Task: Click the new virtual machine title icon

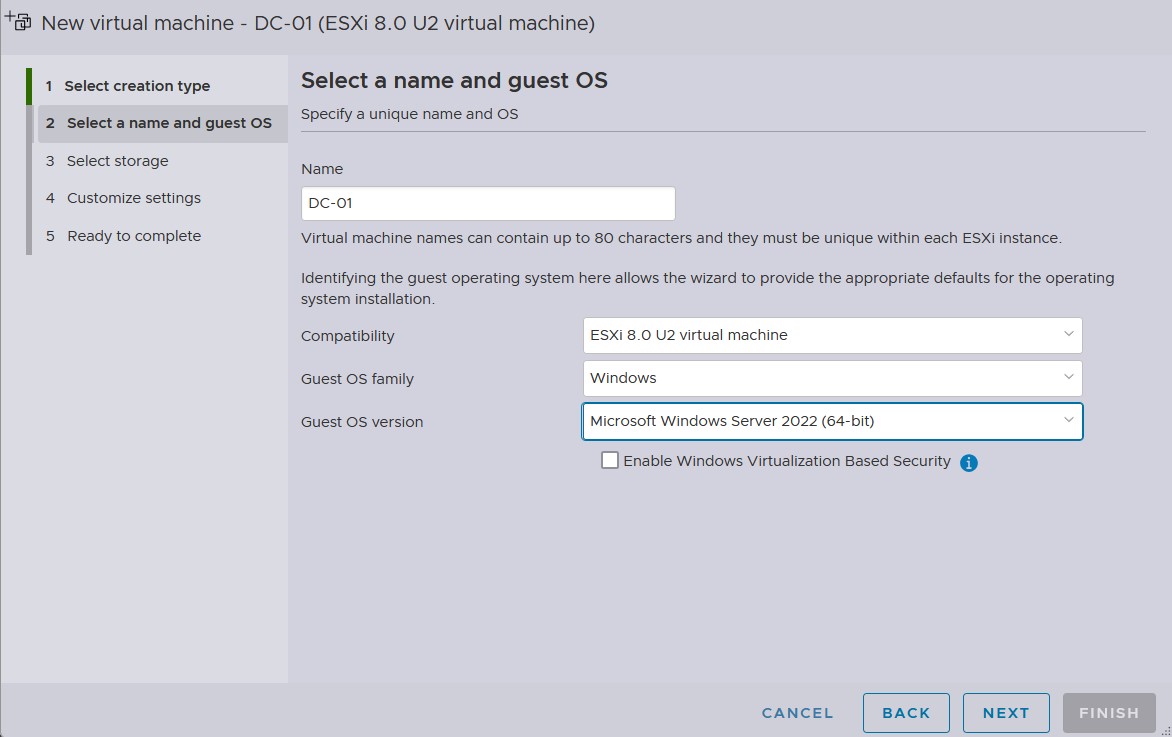Action: click(18, 22)
